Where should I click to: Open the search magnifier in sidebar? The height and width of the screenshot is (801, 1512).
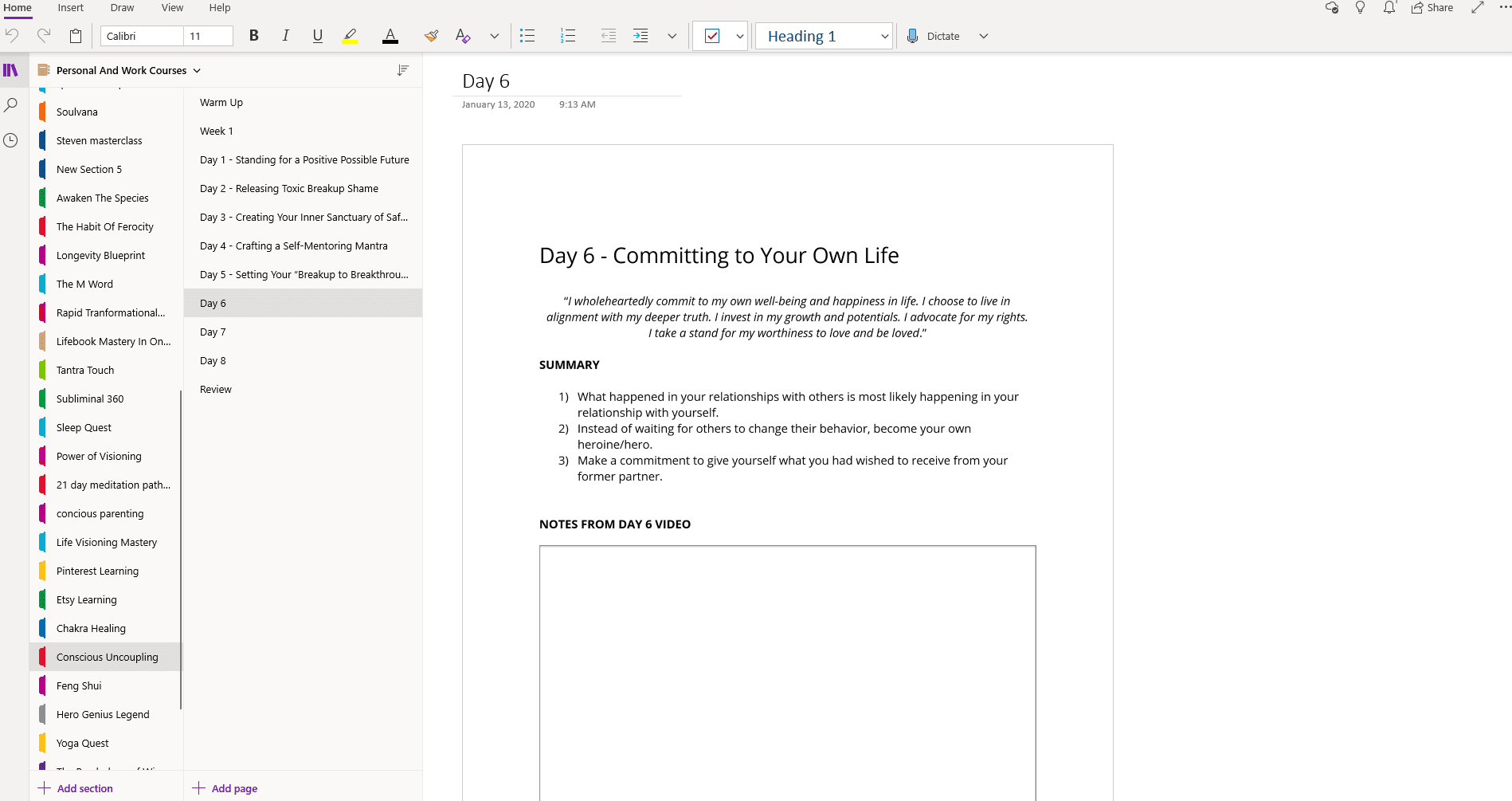tap(11, 105)
